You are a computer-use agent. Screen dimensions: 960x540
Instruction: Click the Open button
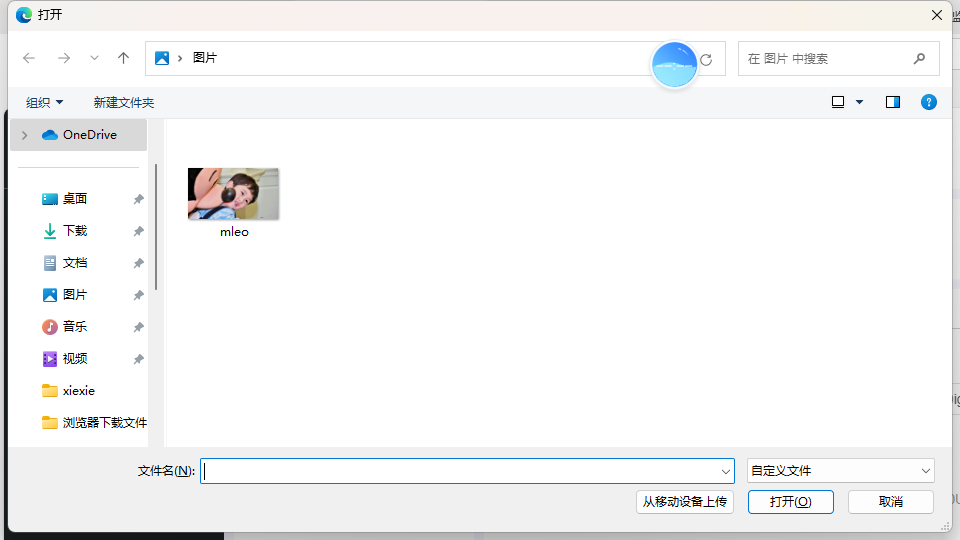(x=790, y=502)
